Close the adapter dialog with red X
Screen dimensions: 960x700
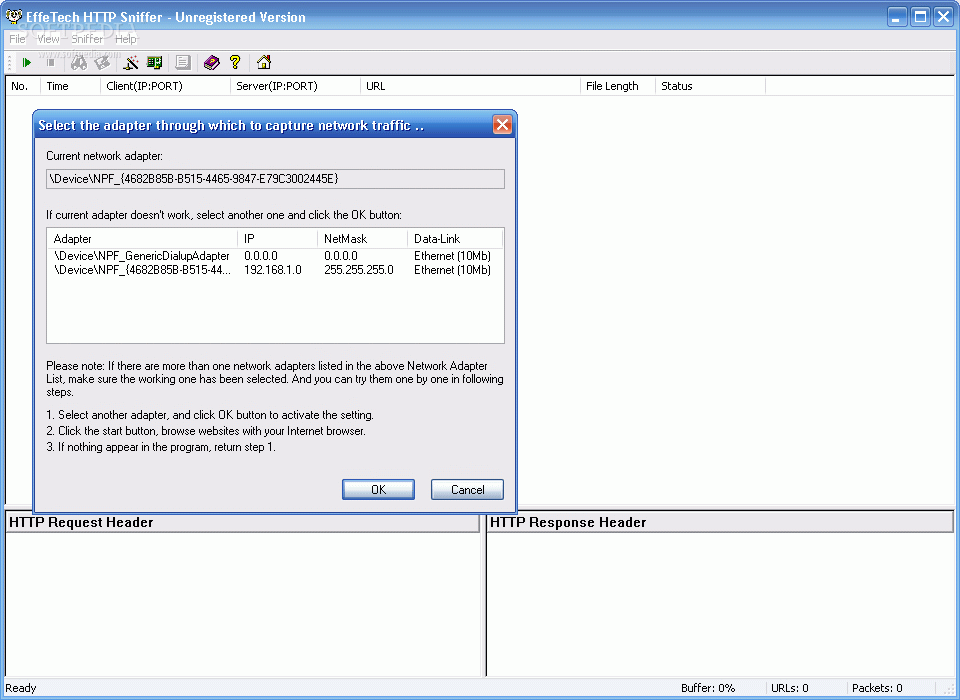[502, 125]
